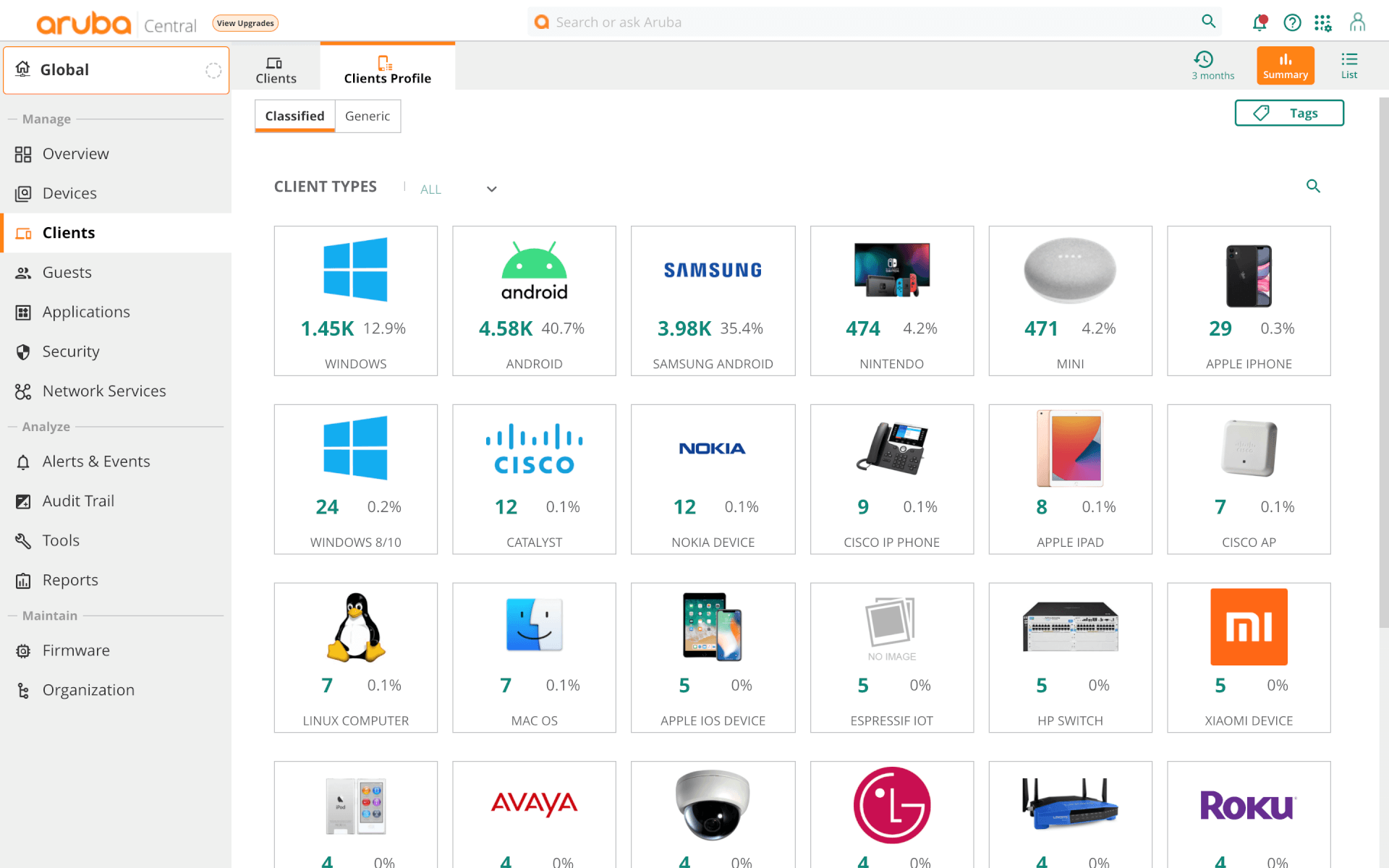Click the Nintendo console image
This screenshot has width=1389, height=868.
[891, 270]
